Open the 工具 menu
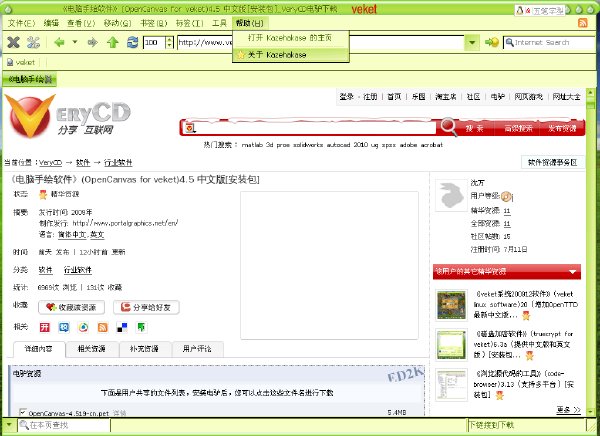The height and width of the screenshot is (436, 600). [219, 23]
